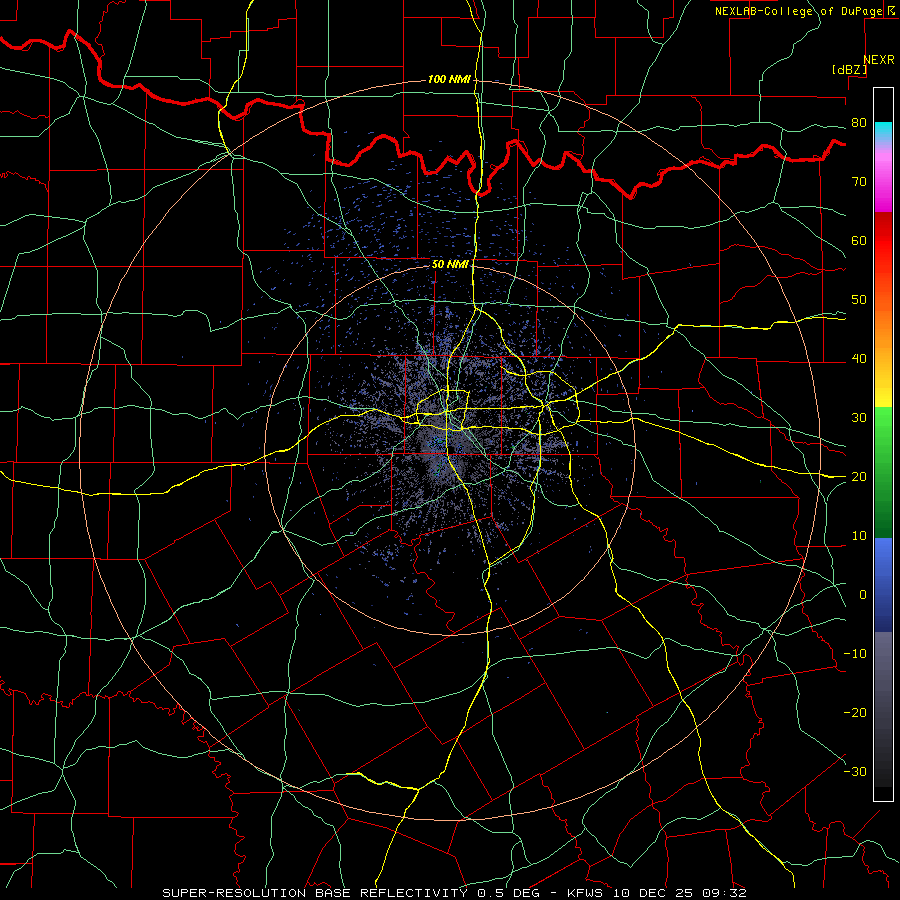Click the NEXR label above the scale
This screenshot has width=900, height=900.
pos(878,60)
